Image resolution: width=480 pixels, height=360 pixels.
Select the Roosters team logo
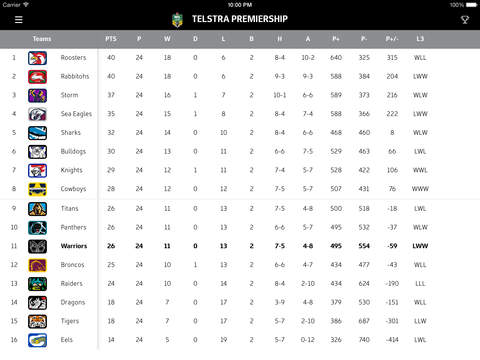(37, 58)
